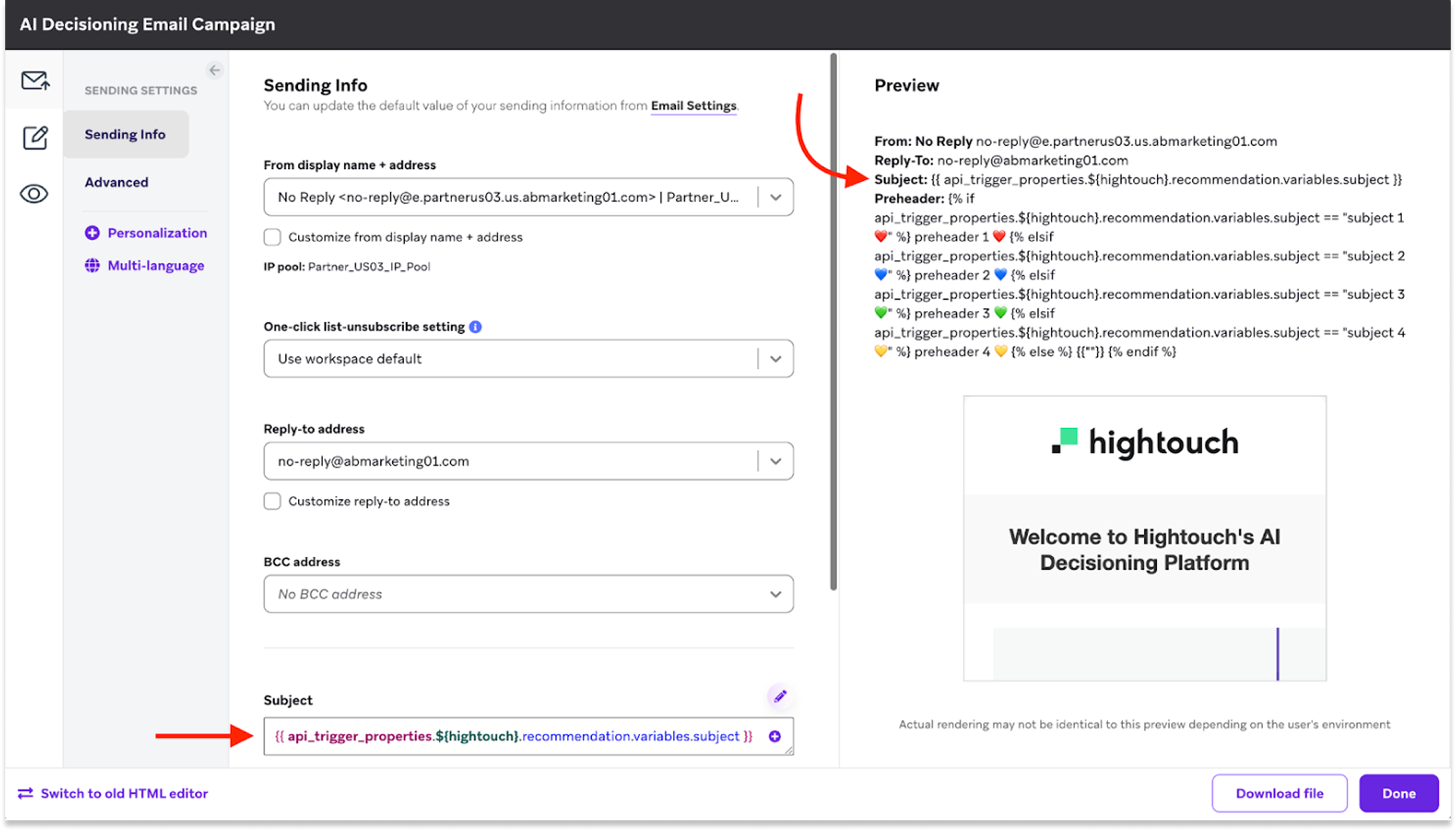Open One-click list-unsubscribe setting dropdown

[775, 359]
